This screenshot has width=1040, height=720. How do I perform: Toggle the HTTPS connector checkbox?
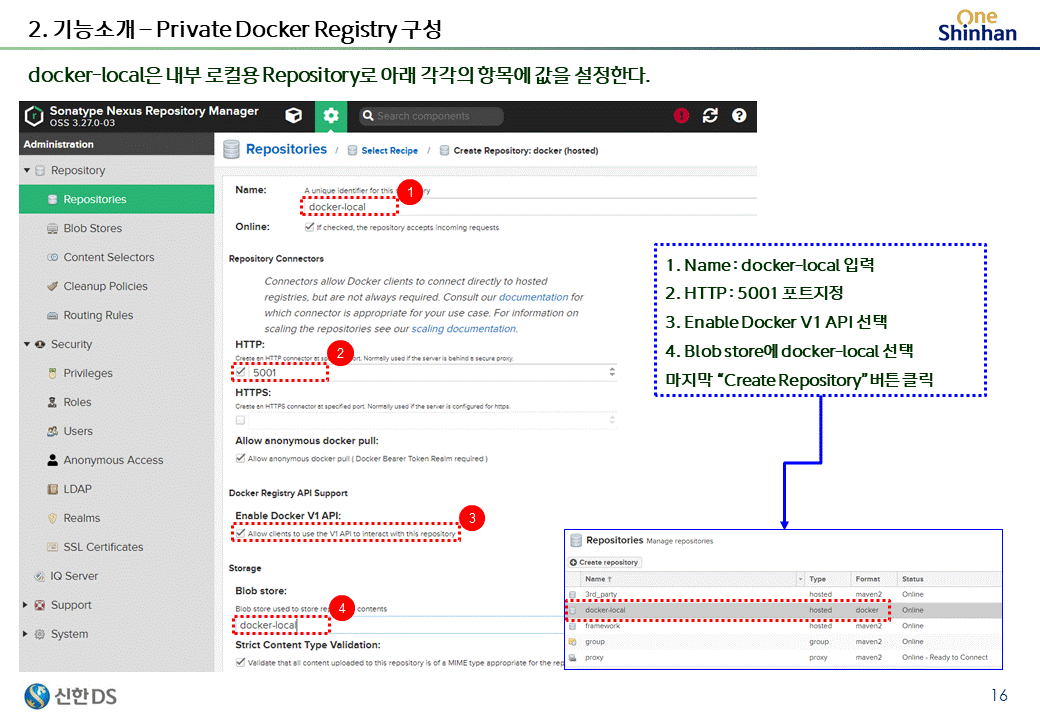[240, 420]
